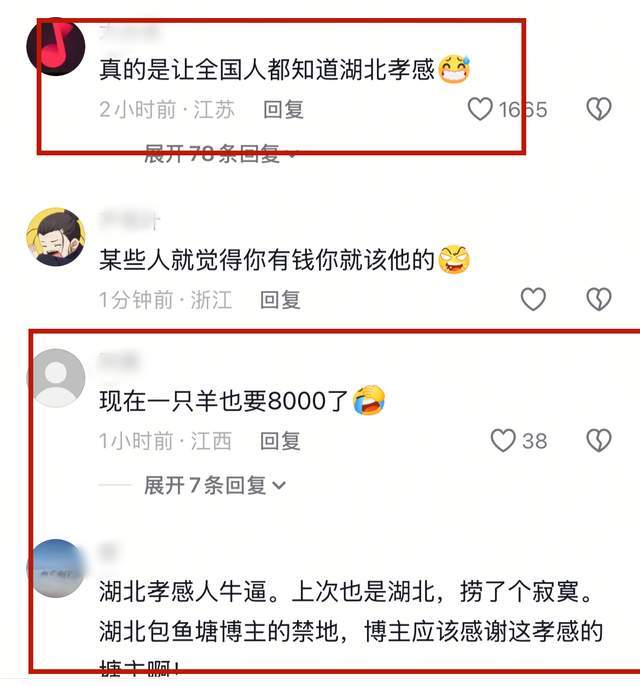Expand 展开7条回复 replies
640x686 pixels.
point(214,485)
